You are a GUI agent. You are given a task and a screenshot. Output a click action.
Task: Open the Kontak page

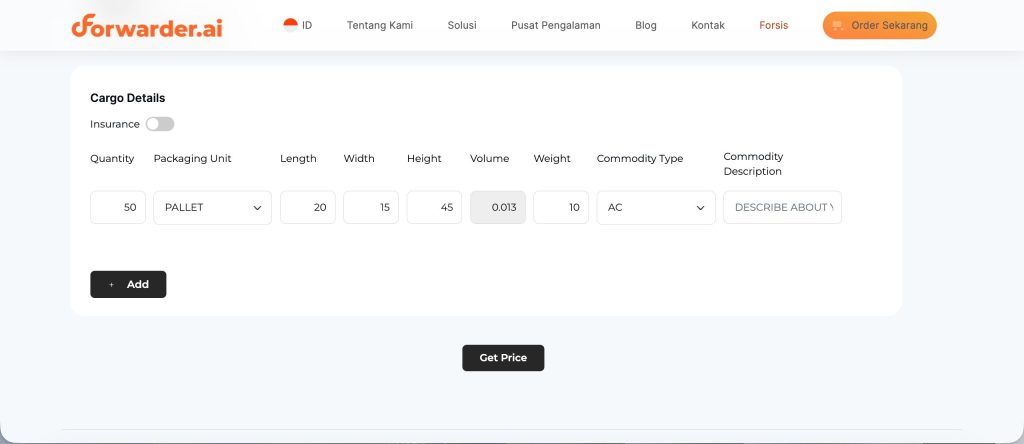pyautogui.click(x=708, y=25)
